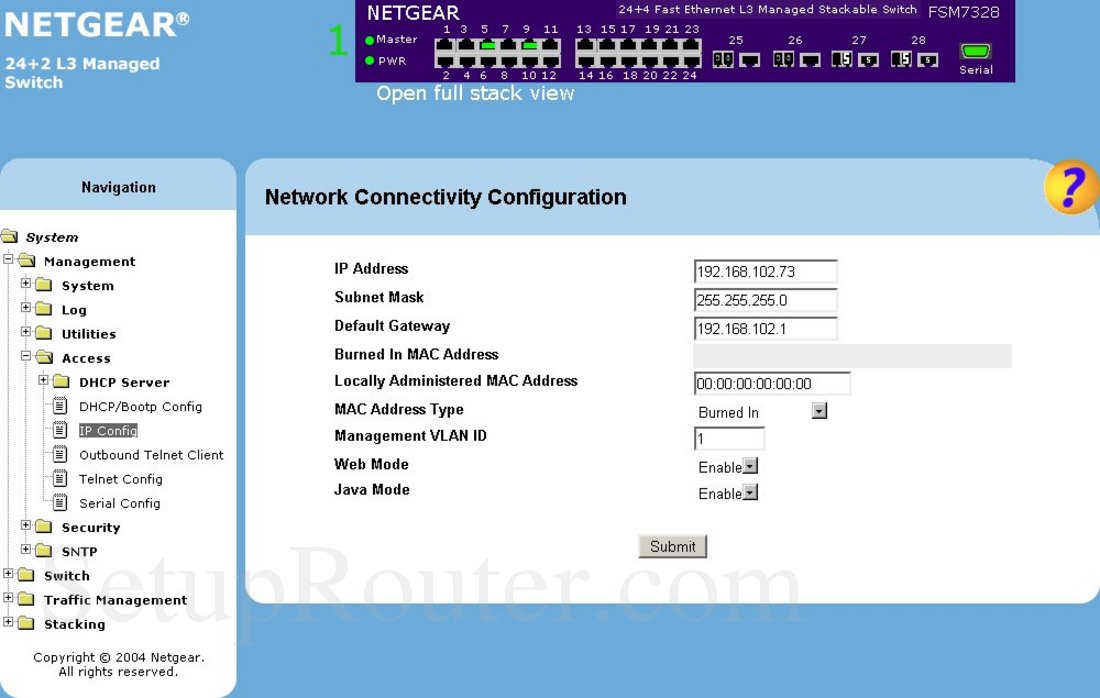This screenshot has width=1100, height=698.
Task: Open full stack view link
Action: coord(475,93)
